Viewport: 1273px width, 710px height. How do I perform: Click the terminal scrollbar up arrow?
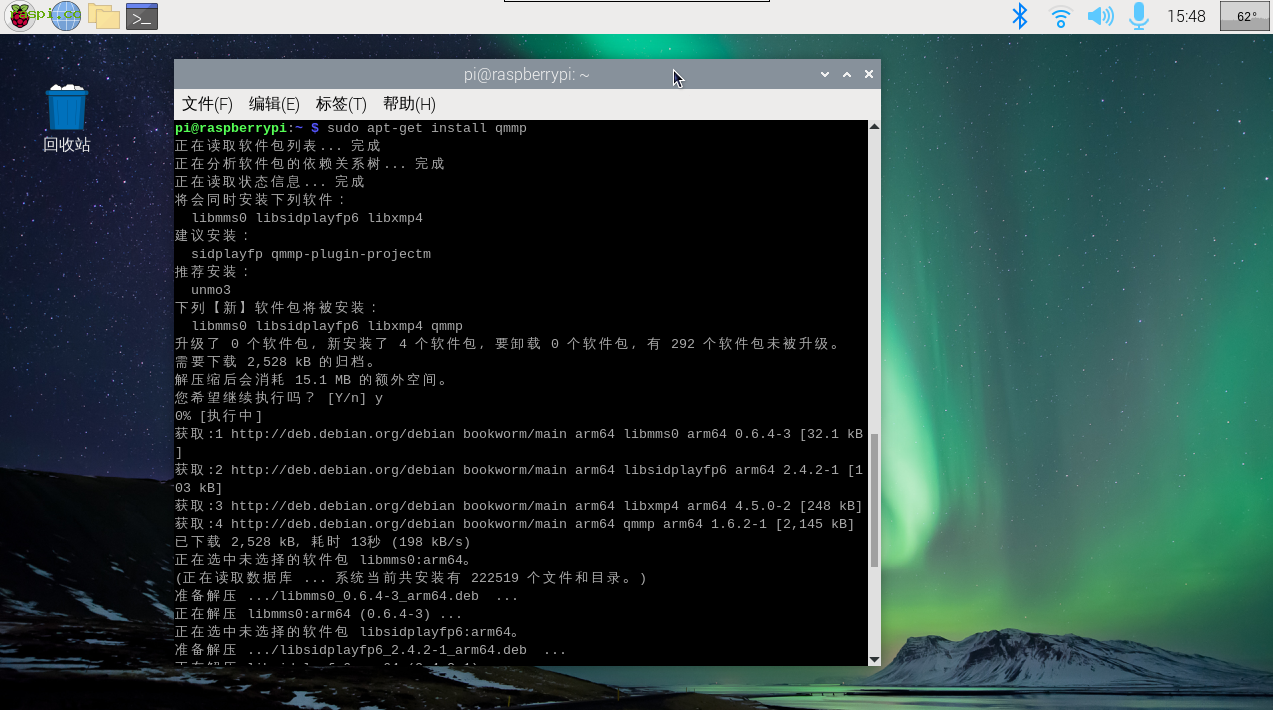tap(874, 127)
